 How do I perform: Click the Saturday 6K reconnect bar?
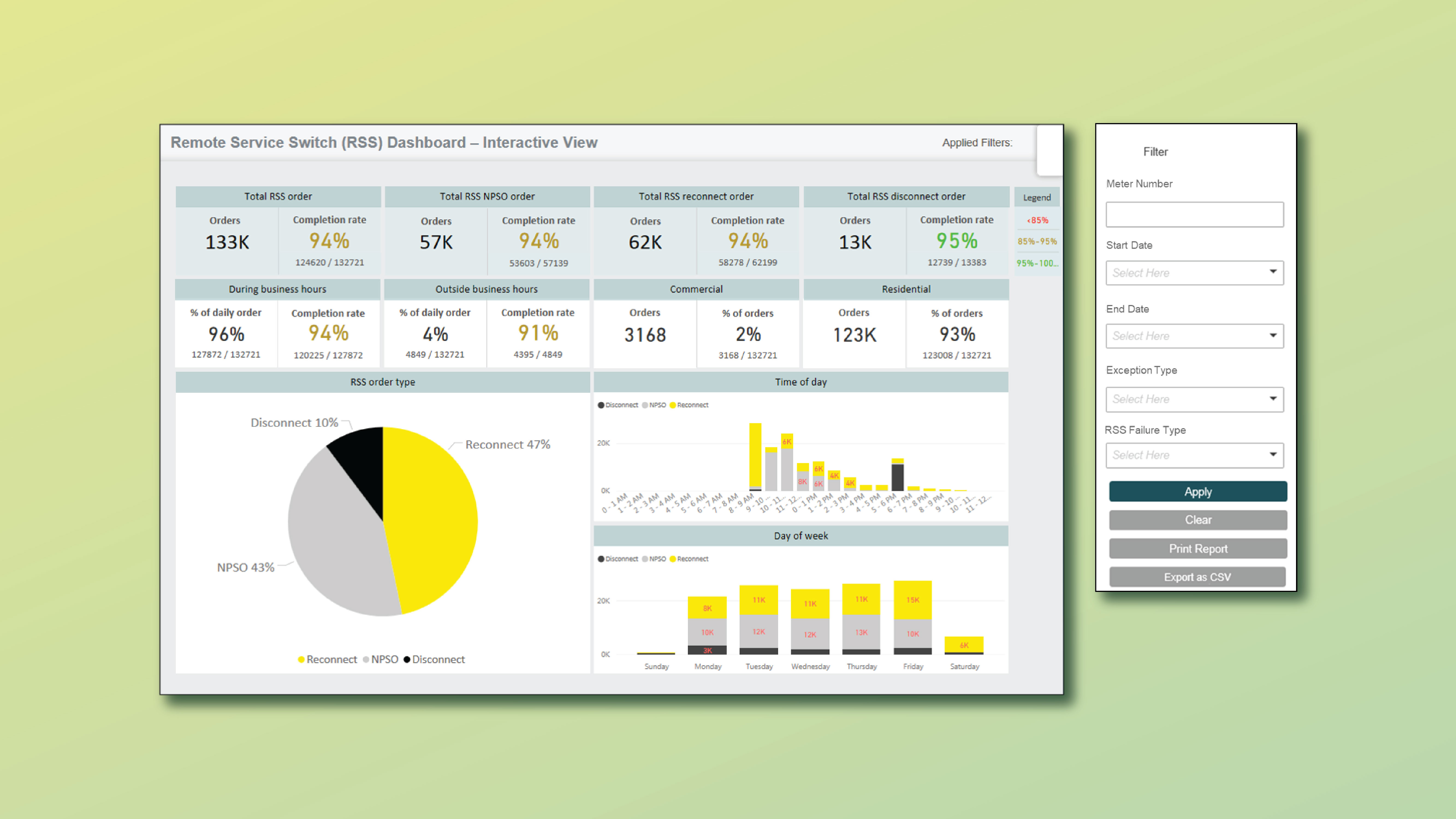point(964,645)
